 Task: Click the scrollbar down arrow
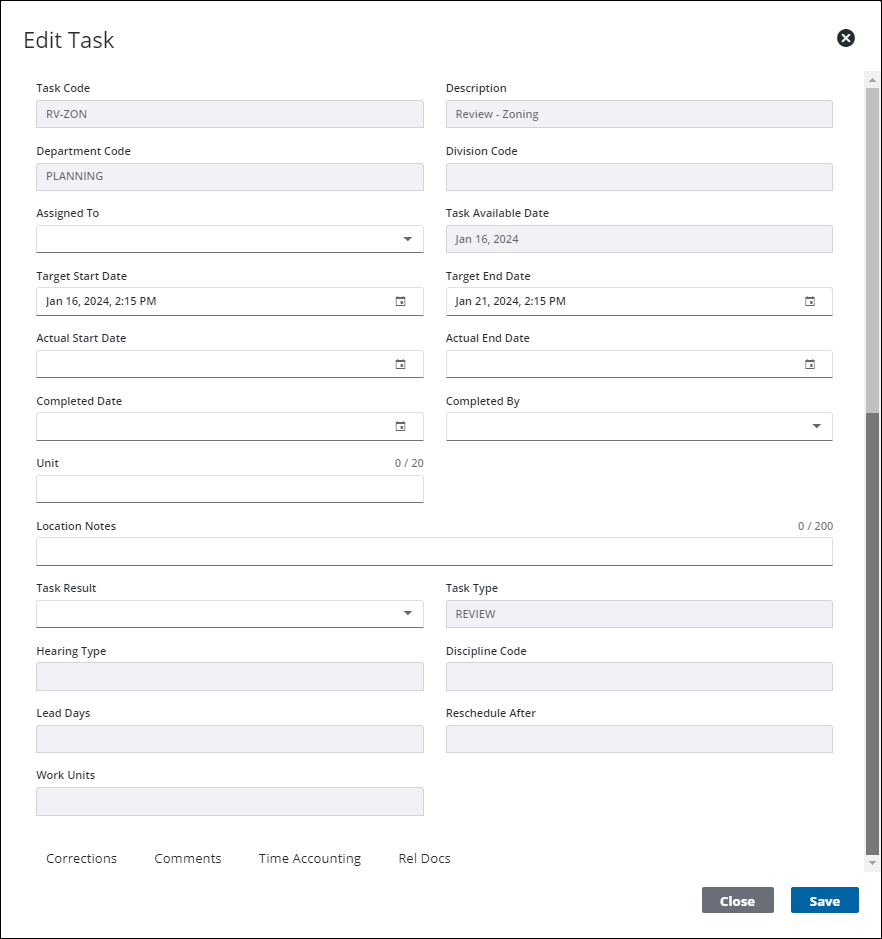tap(872, 862)
